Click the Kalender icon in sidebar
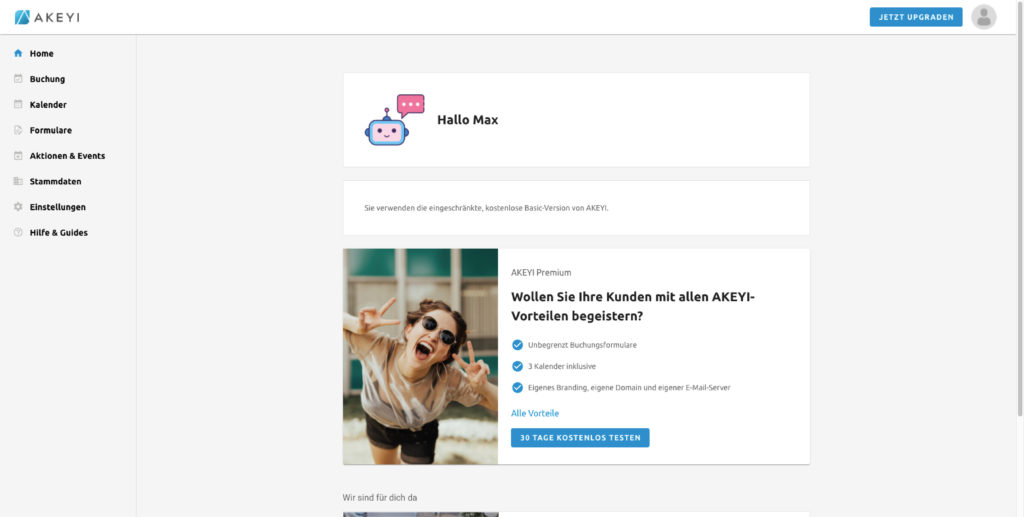The width and height of the screenshot is (1024, 517). [x=18, y=104]
